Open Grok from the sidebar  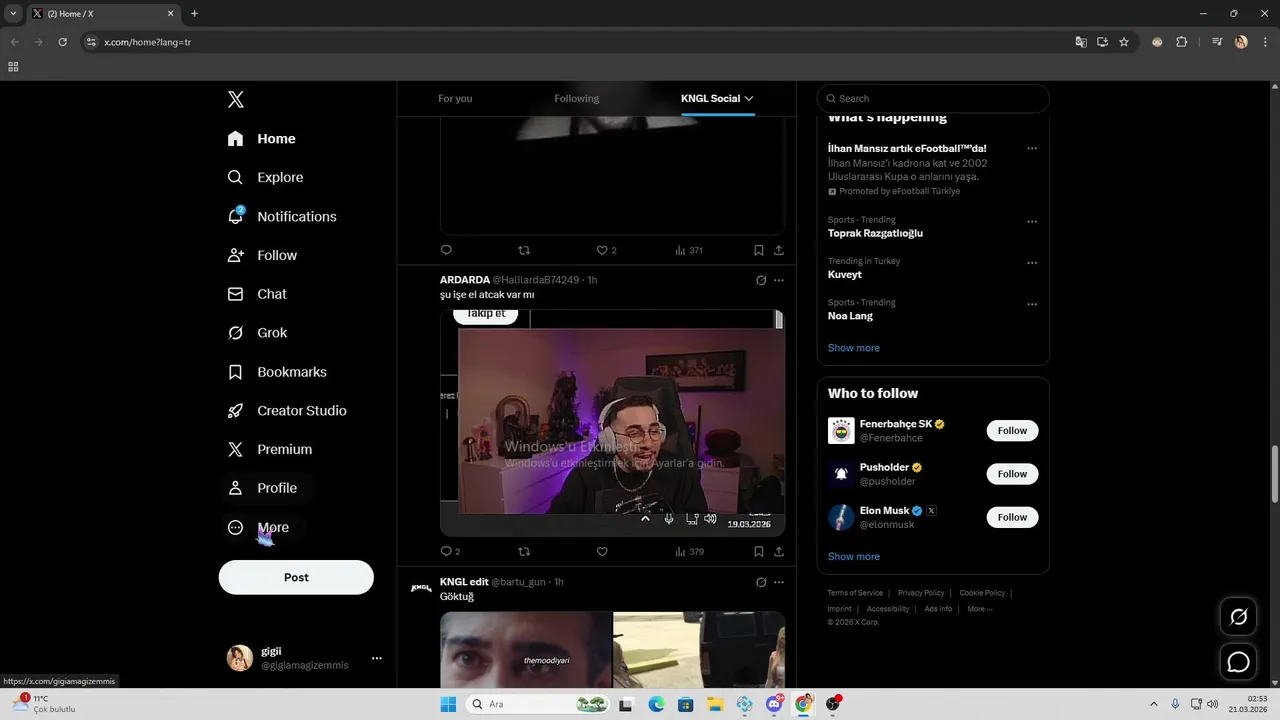(x=257, y=333)
